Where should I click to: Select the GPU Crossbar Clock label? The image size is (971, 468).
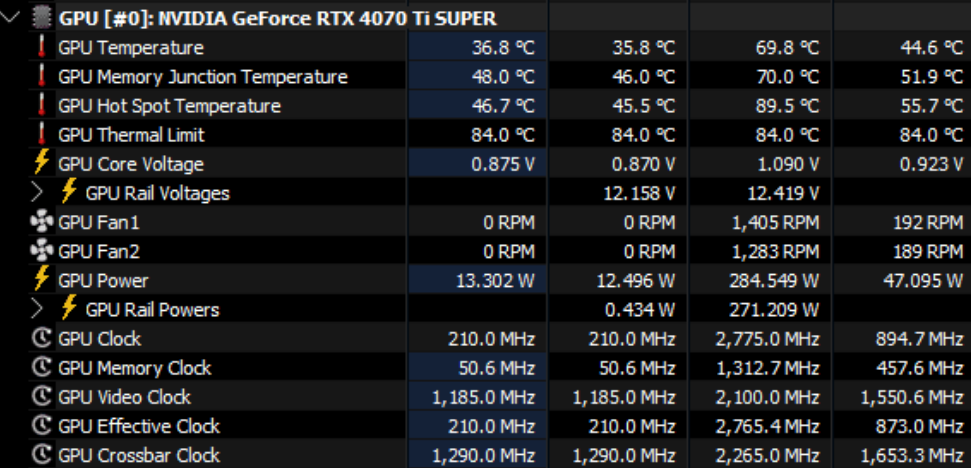click(x=139, y=455)
